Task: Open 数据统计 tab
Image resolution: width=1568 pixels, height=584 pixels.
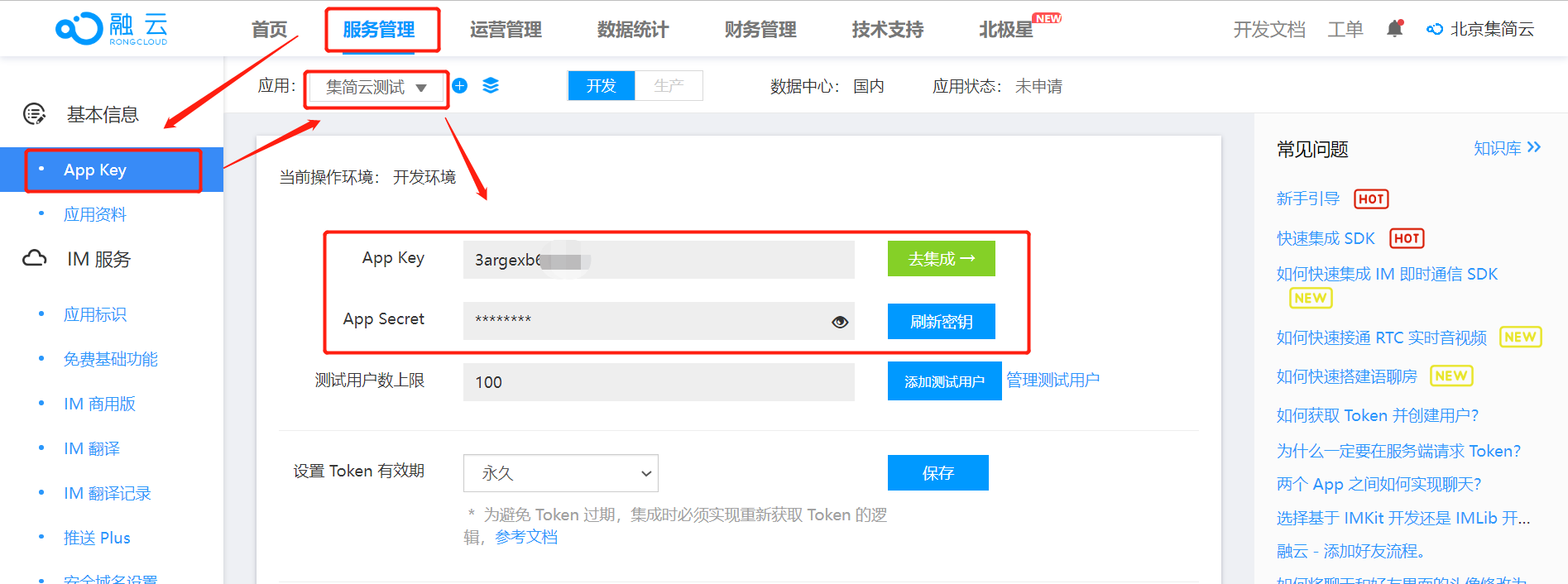Action: click(x=633, y=30)
